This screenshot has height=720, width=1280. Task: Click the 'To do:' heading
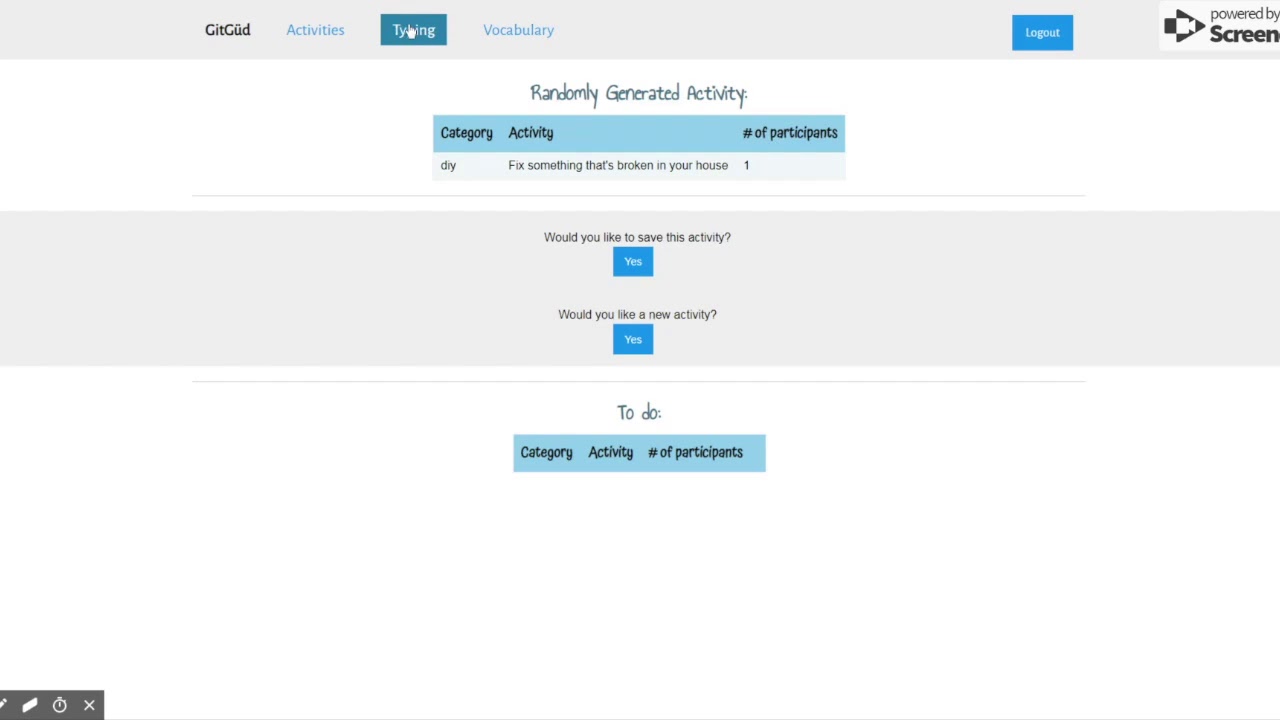click(x=639, y=412)
